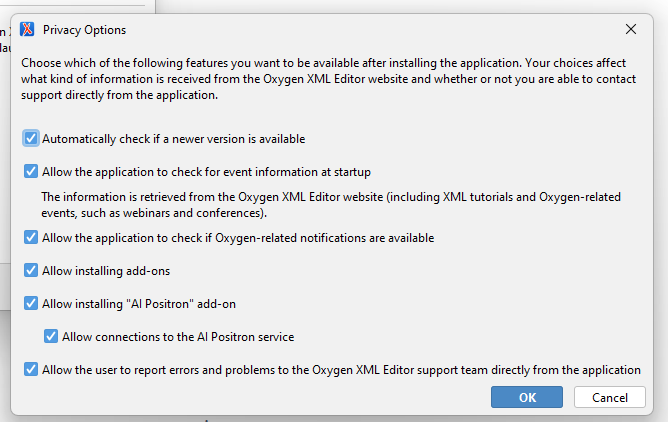
Task: Uncheck automatic newer version check checkbox
Action: (x=31, y=139)
